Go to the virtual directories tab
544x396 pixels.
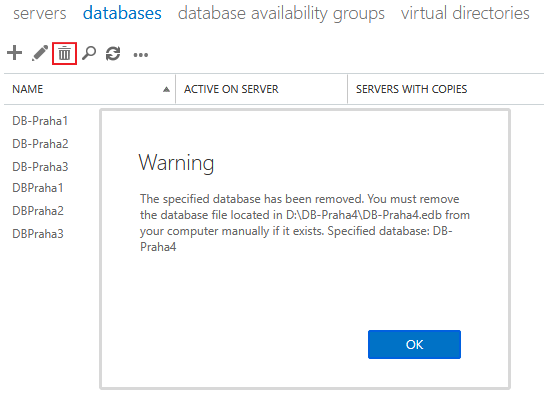465,14
